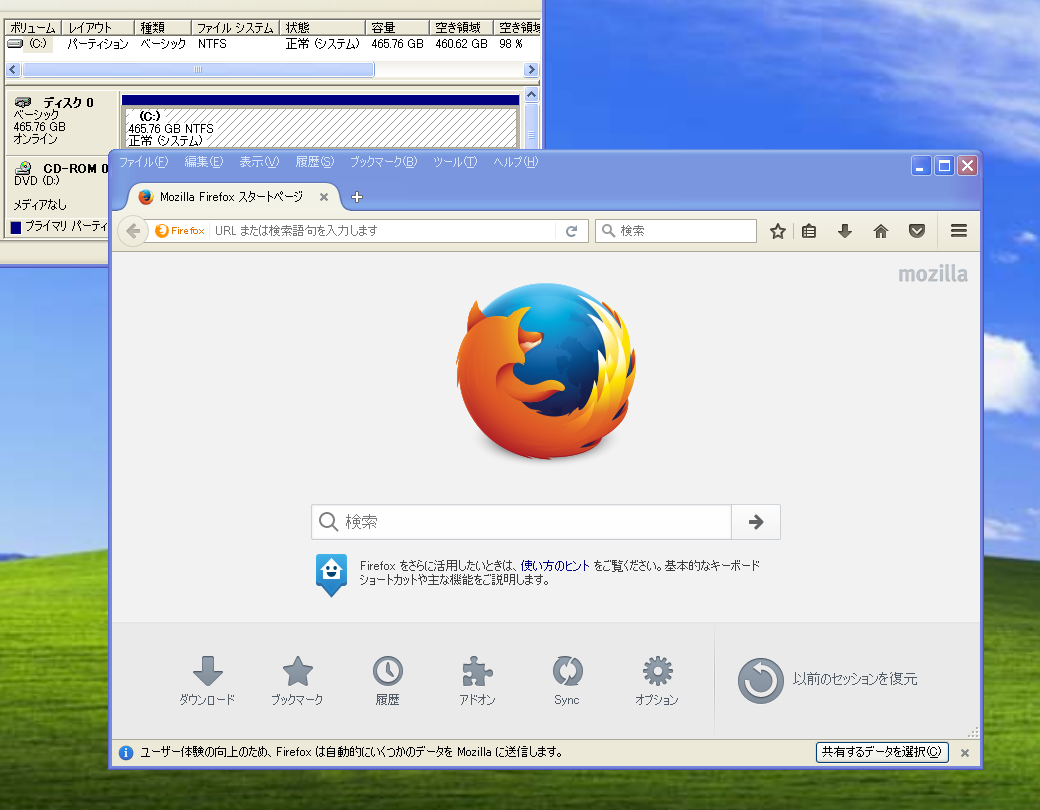
Task: Close the Mozilla Firefox スタートページ tab
Action: [324, 197]
